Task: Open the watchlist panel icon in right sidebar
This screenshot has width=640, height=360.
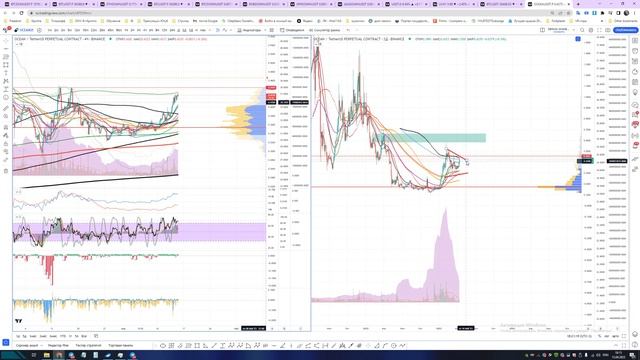Action: (635, 41)
